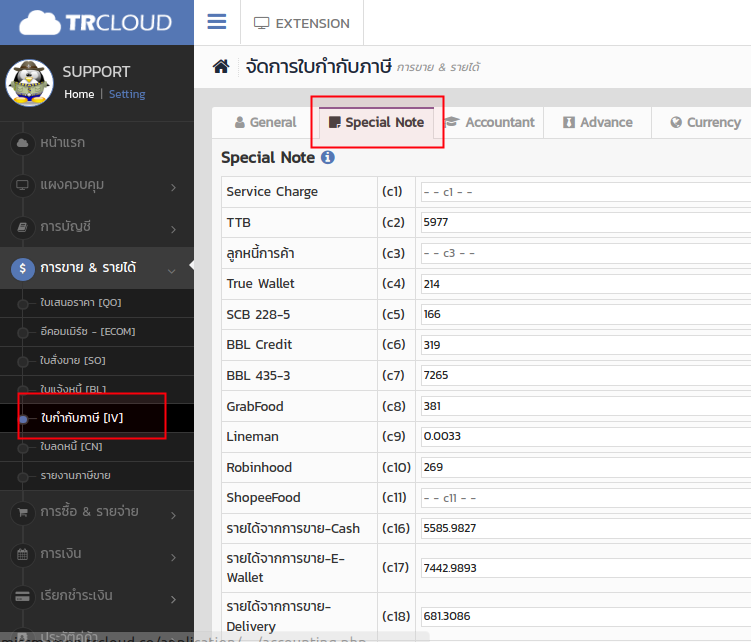Click the การบัญชี book icon

23,227
